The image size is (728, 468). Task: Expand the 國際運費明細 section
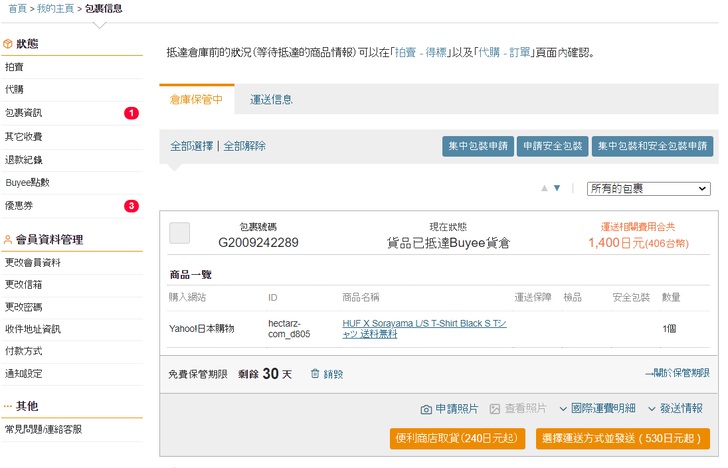click(x=596, y=409)
